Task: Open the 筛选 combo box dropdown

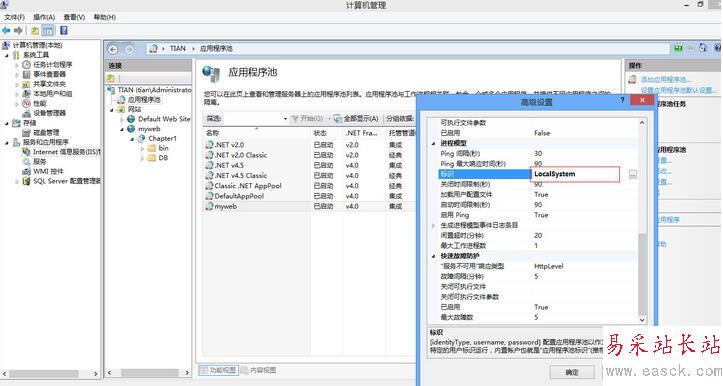Action: (285, 119)
